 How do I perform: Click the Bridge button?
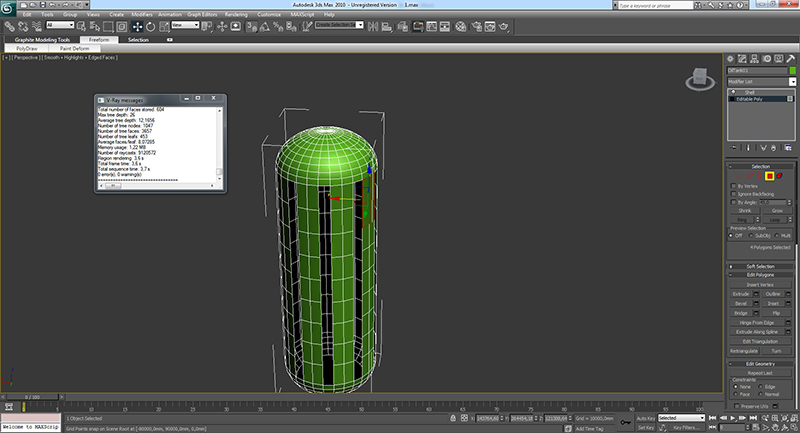[740, 313]
